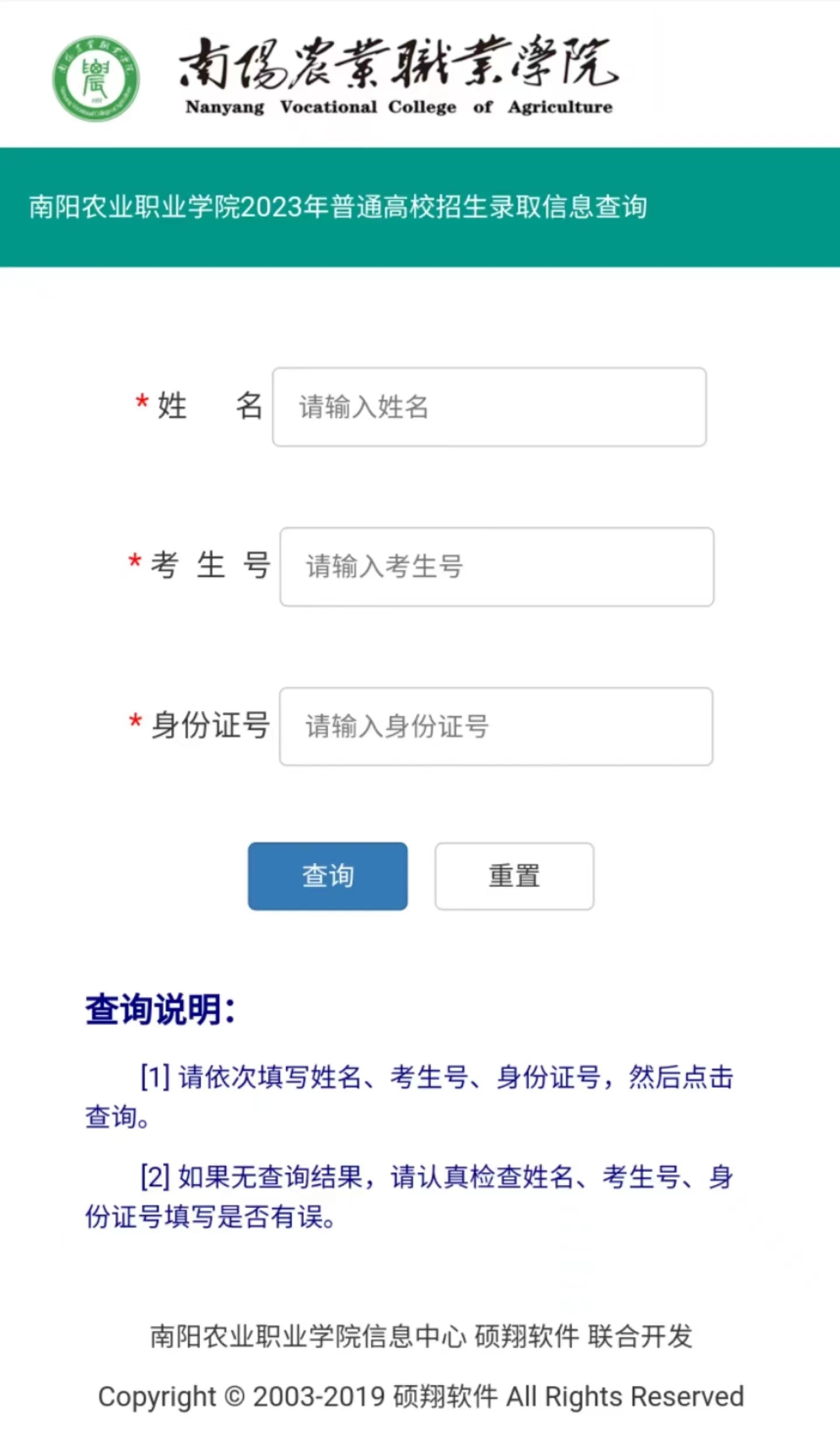Image resolution: width=840 pixels, height=1430 pixels.
Task: Click the English text 'Nanyang Vocational College of Agriculture'
Action: (x=399, y=107)
